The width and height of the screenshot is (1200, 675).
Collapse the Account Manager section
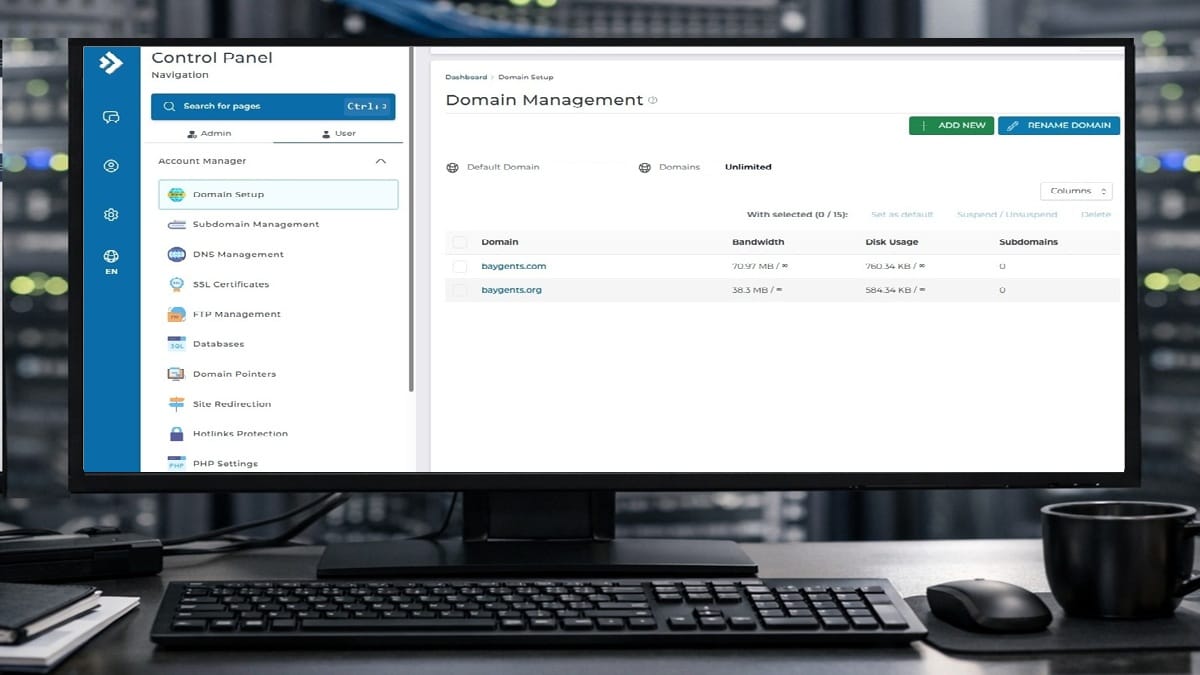click(x=381, y=160)
